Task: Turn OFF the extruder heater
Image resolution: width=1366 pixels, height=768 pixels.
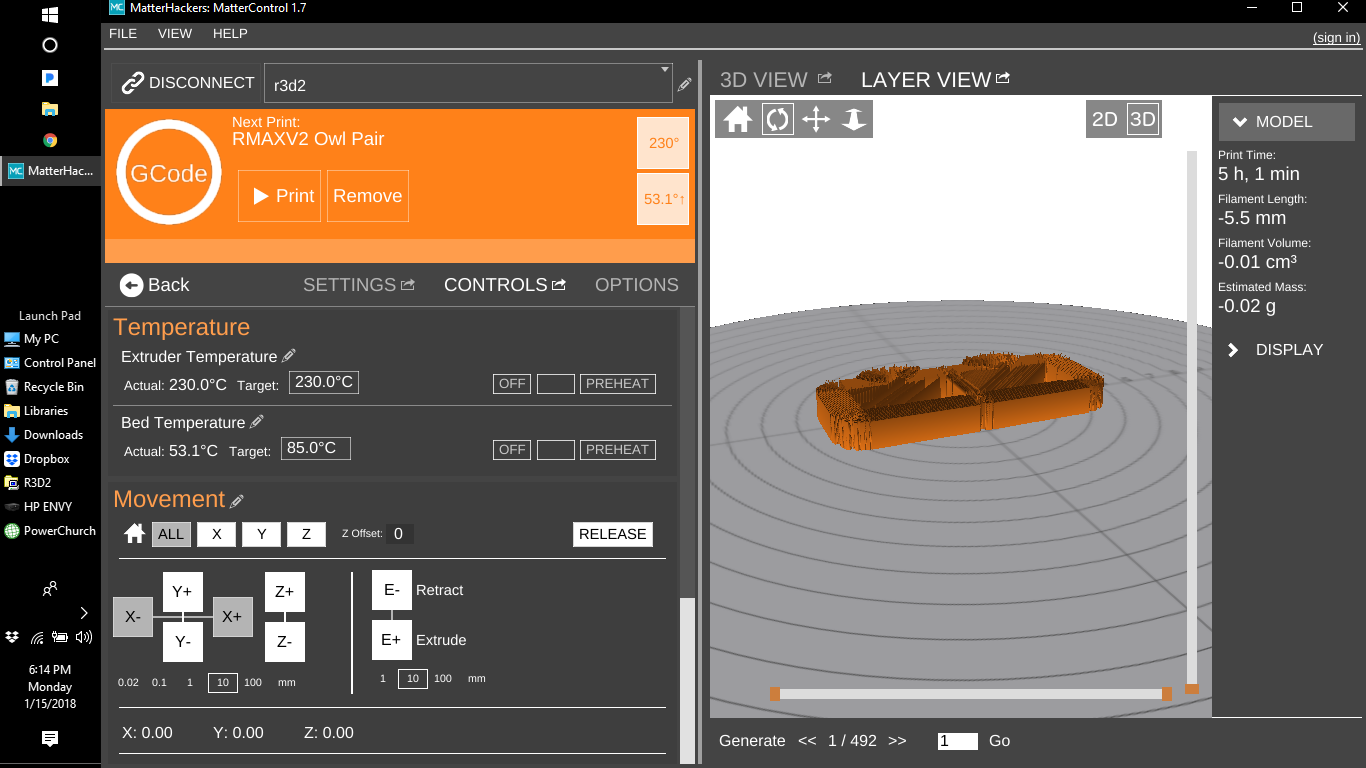Action: coord(512,384)
